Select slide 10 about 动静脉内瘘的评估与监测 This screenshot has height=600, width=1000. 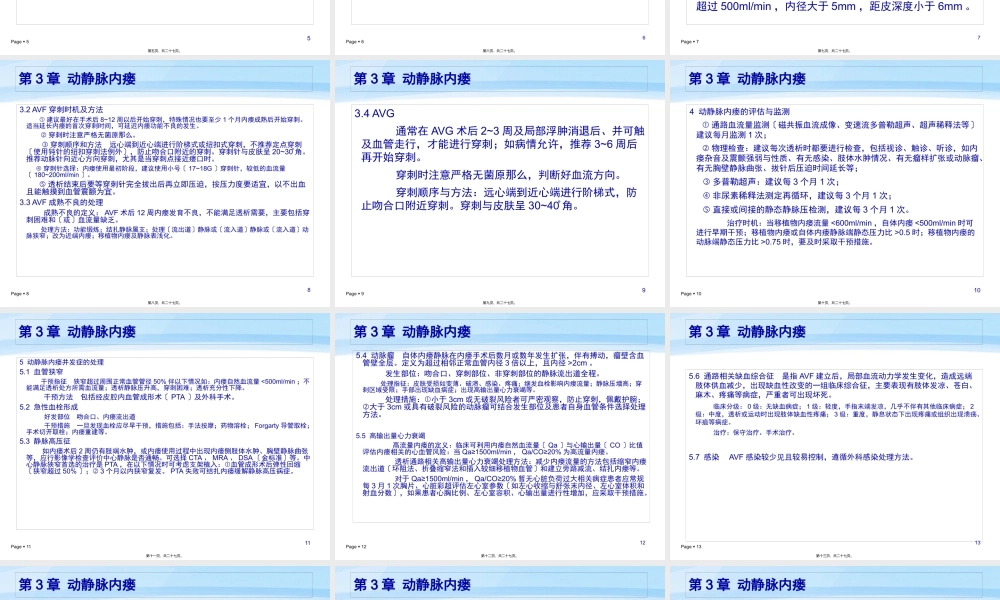[833, 180]
